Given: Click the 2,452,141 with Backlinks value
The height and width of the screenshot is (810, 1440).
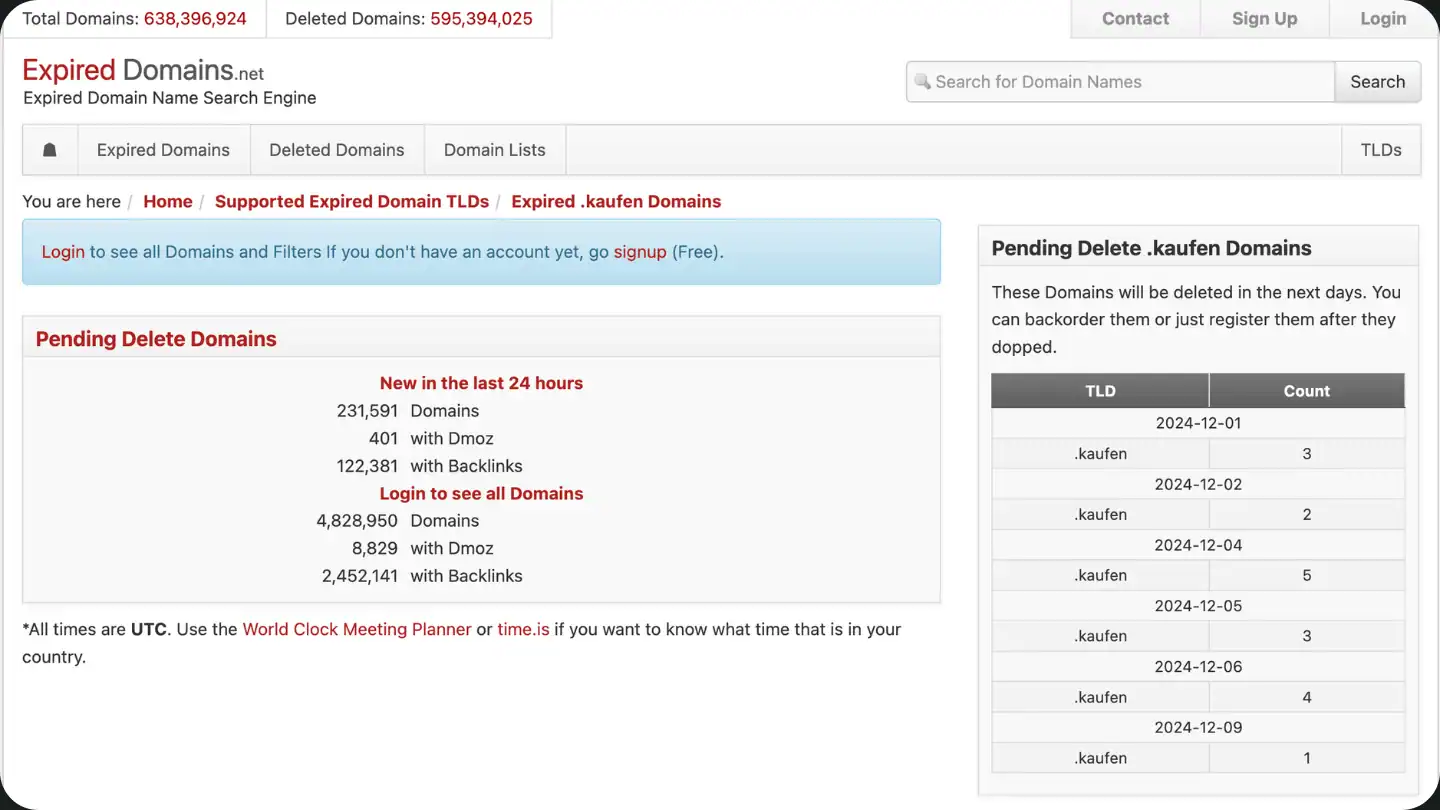Looking at the screenshot, I should (360, 576).
